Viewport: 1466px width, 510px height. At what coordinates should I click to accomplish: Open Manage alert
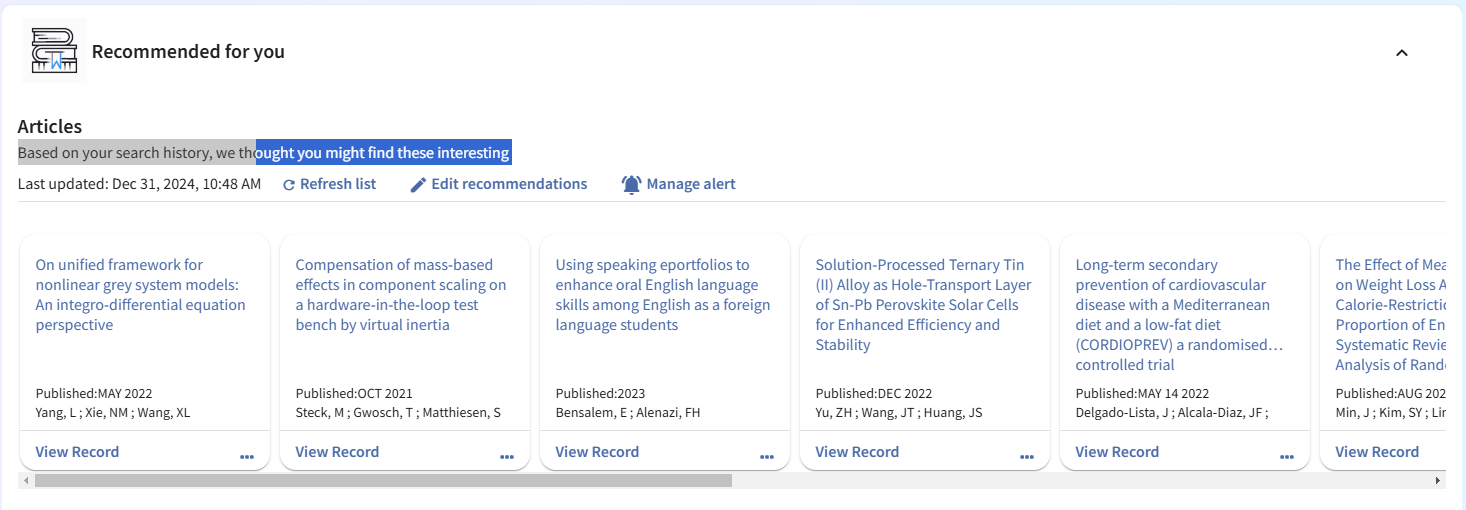coord(679,184)
